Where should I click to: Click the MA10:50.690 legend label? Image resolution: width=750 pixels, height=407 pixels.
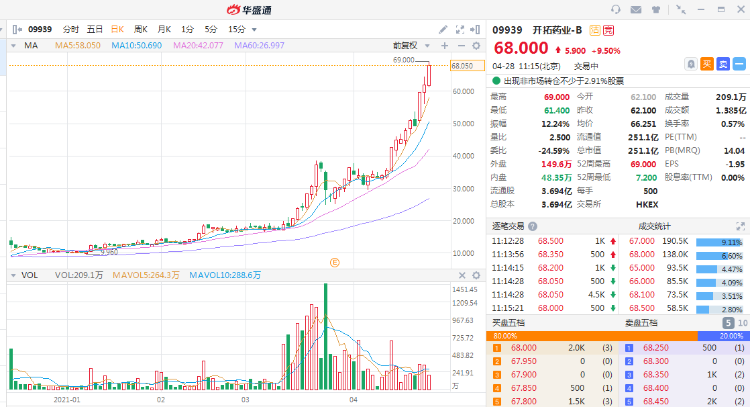point(136,45)
